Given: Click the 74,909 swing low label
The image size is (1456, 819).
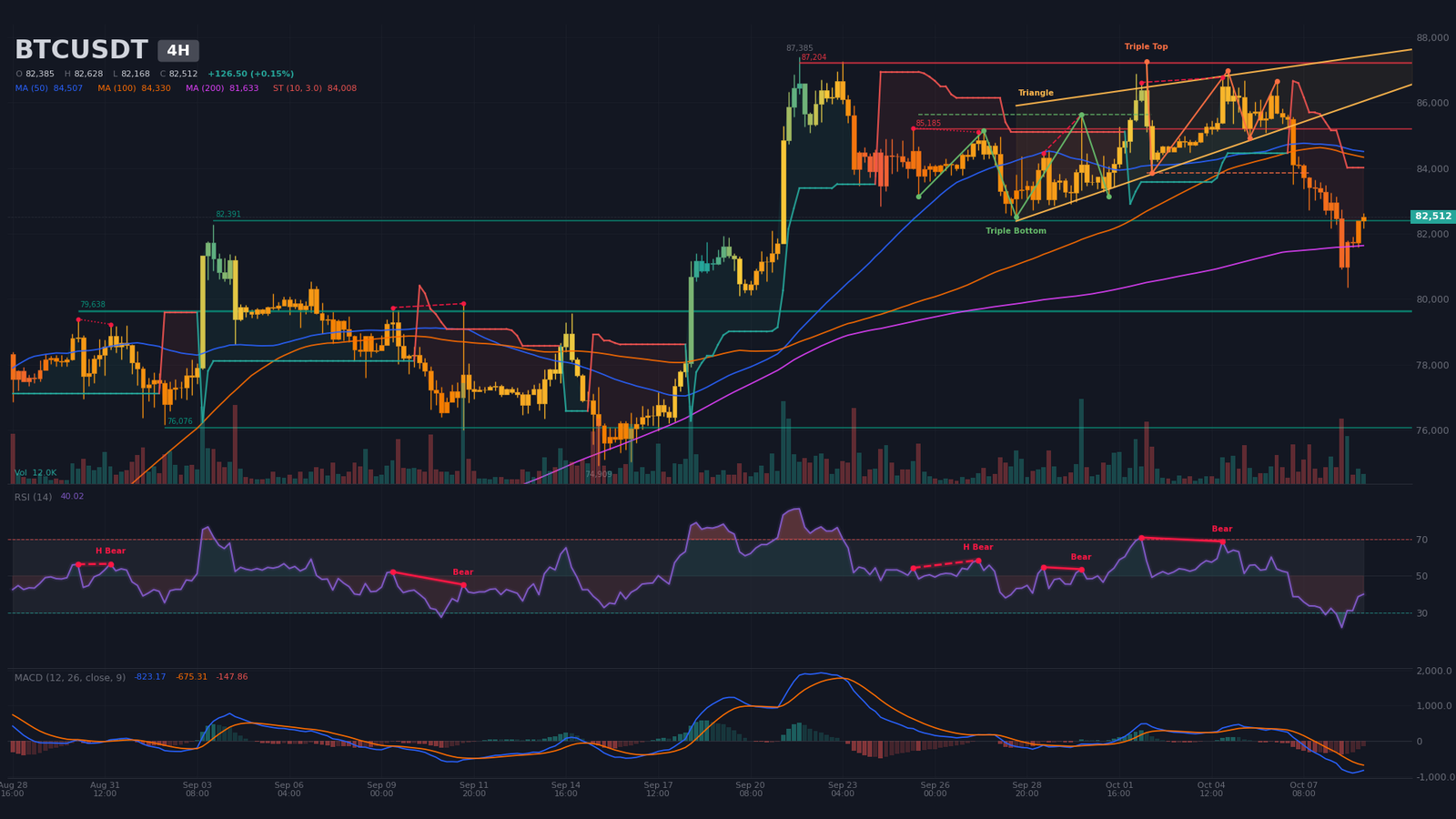Looking at the screenshot, I should coord(599,474).
